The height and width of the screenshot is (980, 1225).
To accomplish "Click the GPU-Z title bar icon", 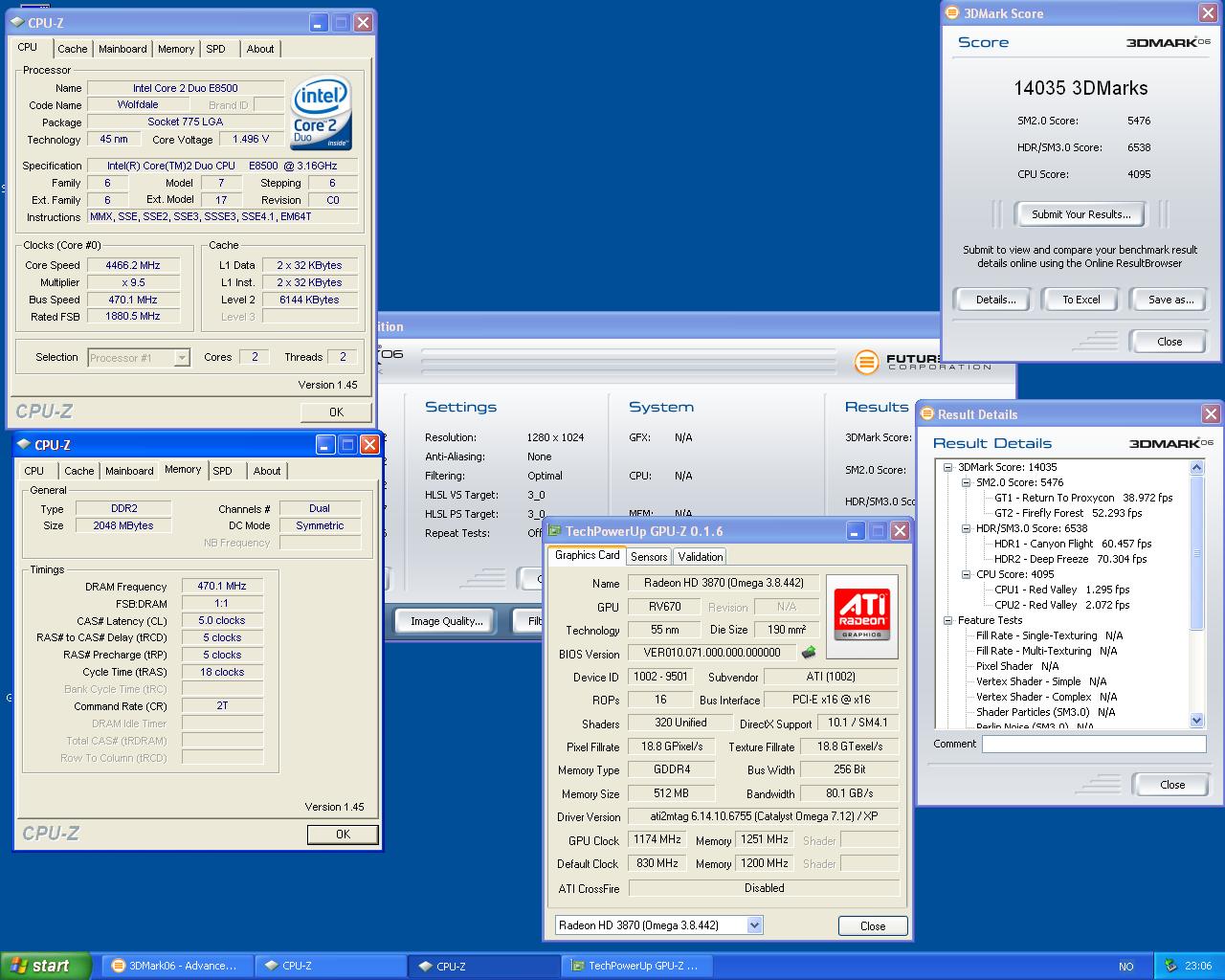I will point(554,531).
